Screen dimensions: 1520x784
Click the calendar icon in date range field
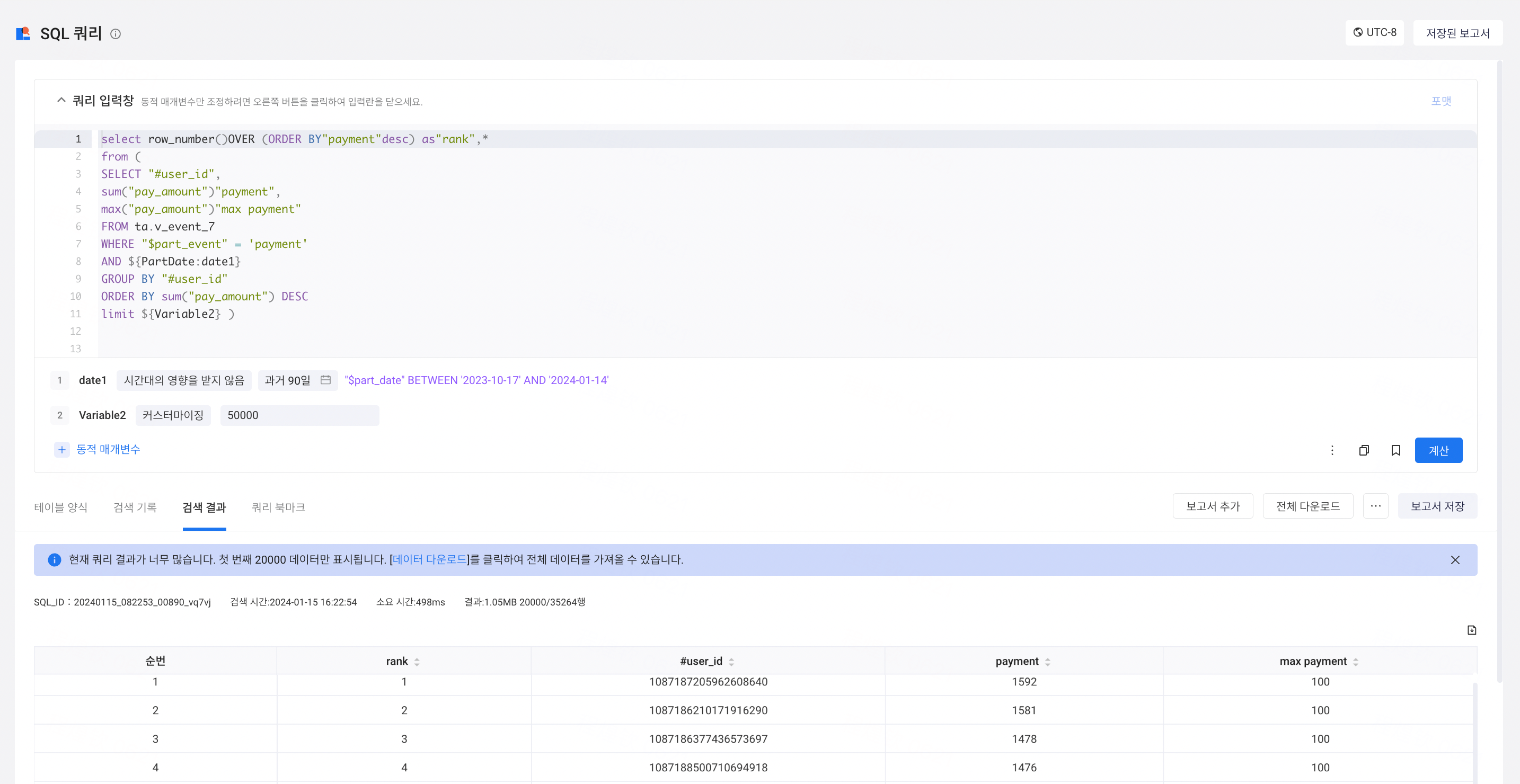(326, 380)
